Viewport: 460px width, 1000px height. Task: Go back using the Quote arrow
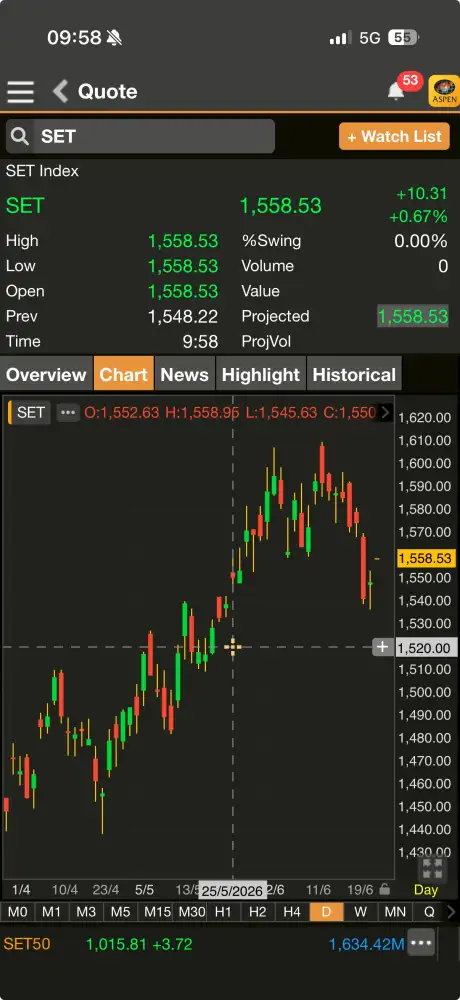[x=61, y=92]
